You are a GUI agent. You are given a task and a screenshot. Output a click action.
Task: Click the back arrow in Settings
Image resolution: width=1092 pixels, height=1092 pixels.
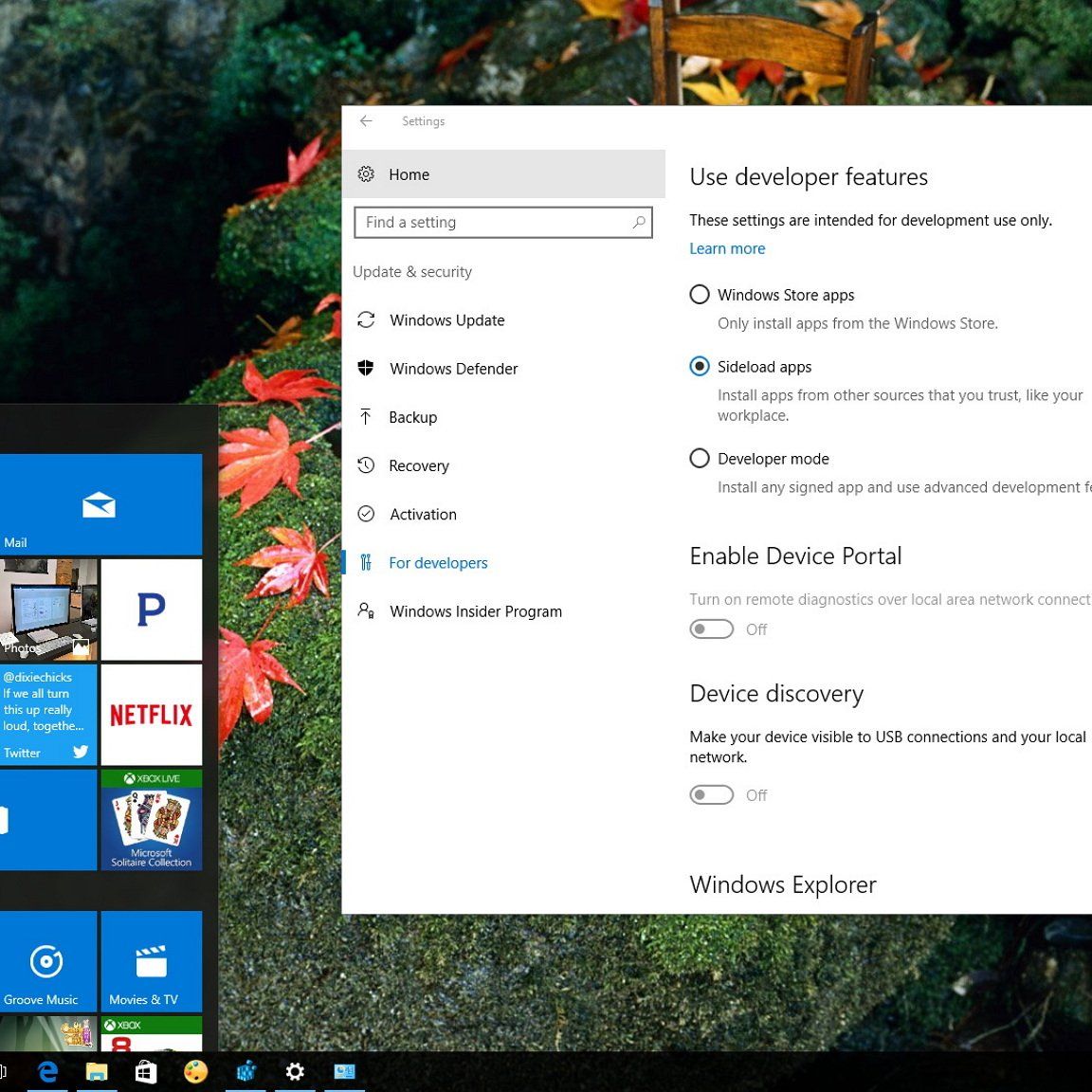pyautogui.click(x=366, y=121)
